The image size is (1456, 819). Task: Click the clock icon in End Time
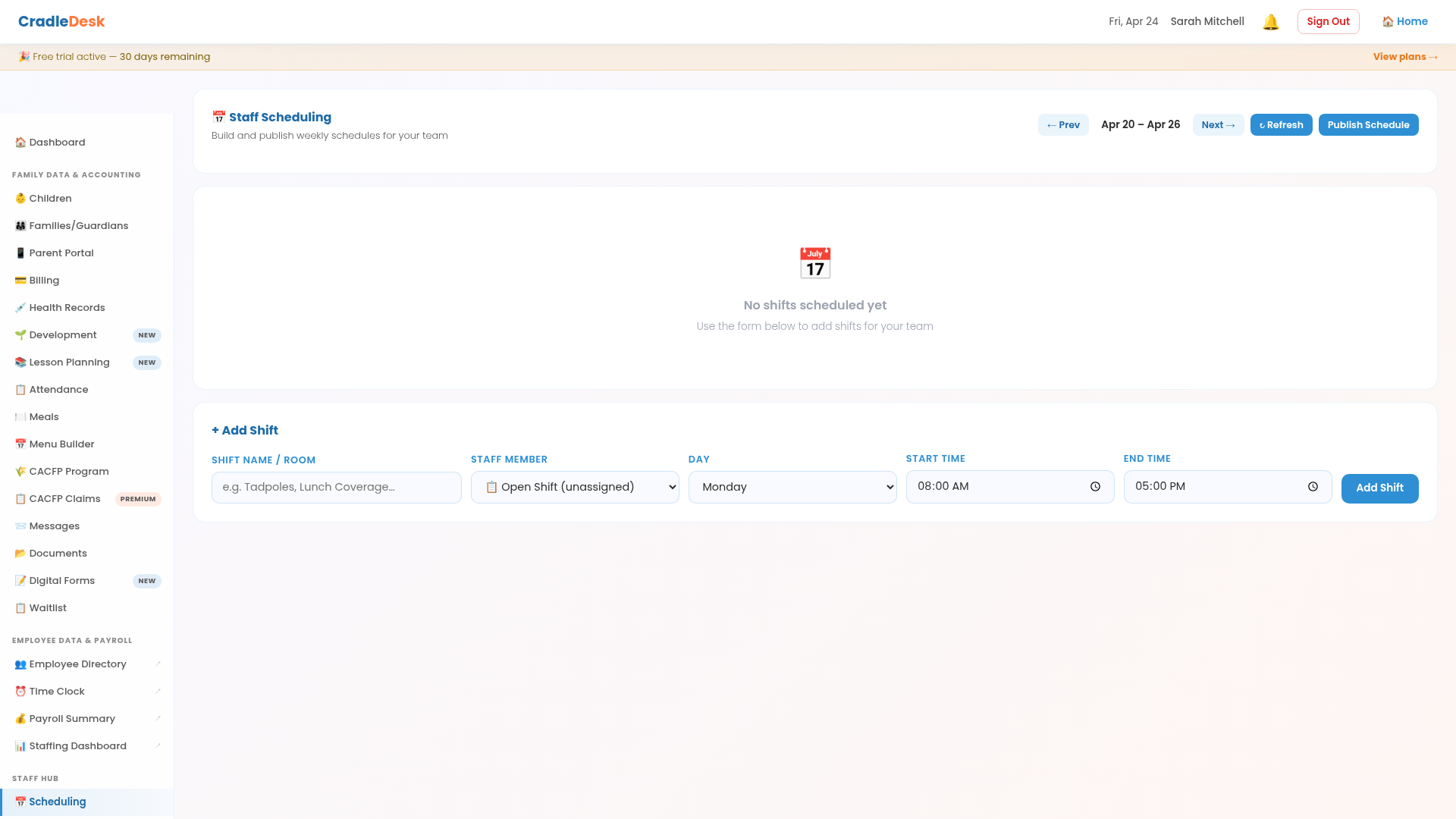pos(1313,487)
